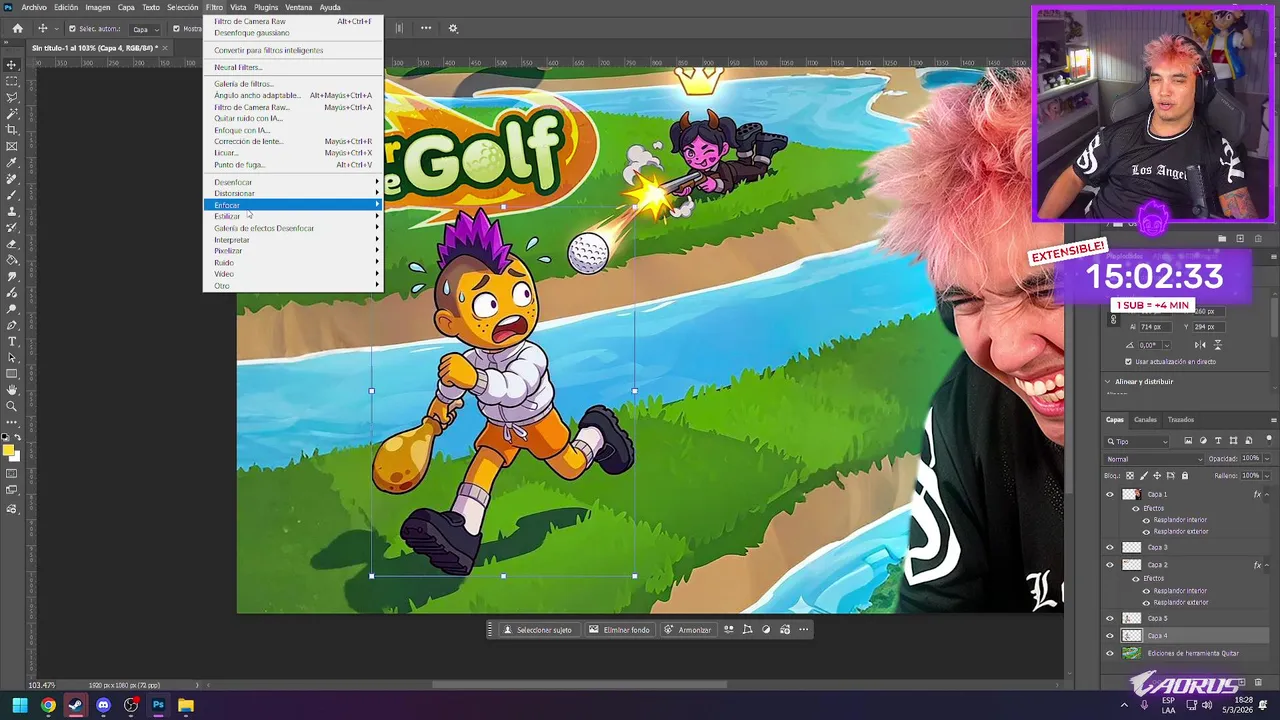This screenshot has height=720, width=1280.
Task: Filter layers by text type icon
Action: (1219, 441)
